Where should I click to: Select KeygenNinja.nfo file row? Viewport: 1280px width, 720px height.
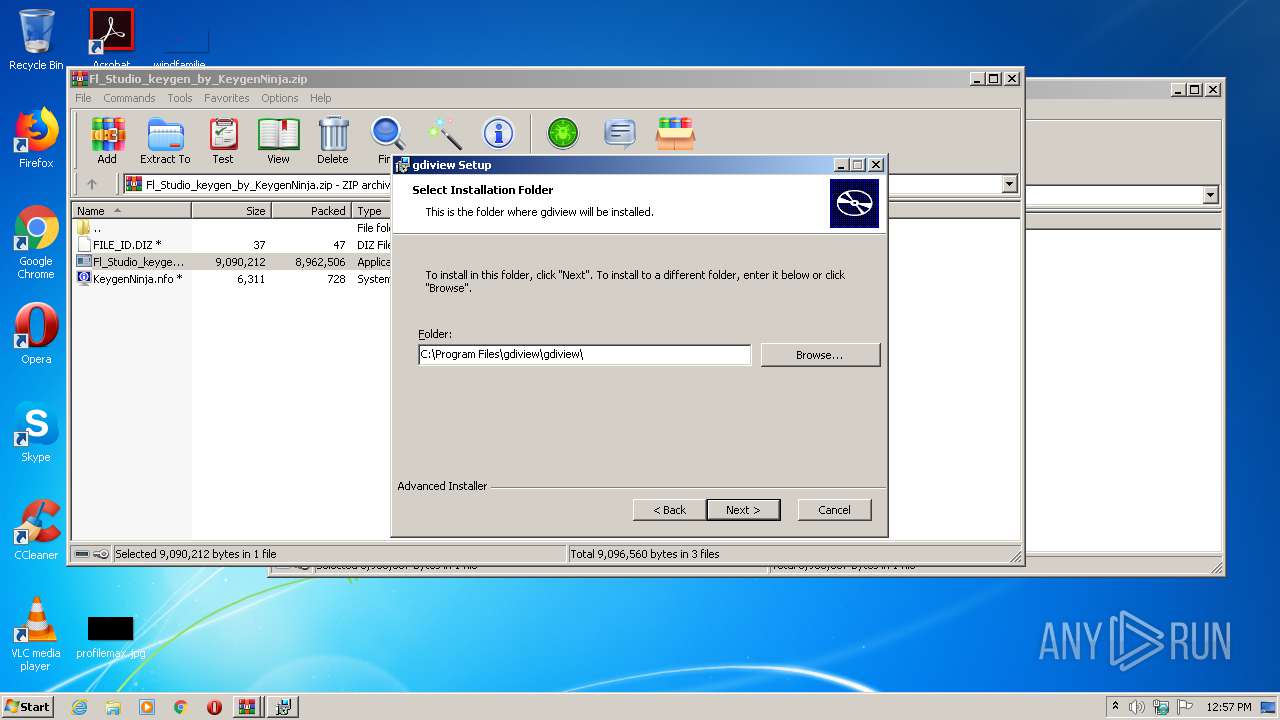(232, 279)
